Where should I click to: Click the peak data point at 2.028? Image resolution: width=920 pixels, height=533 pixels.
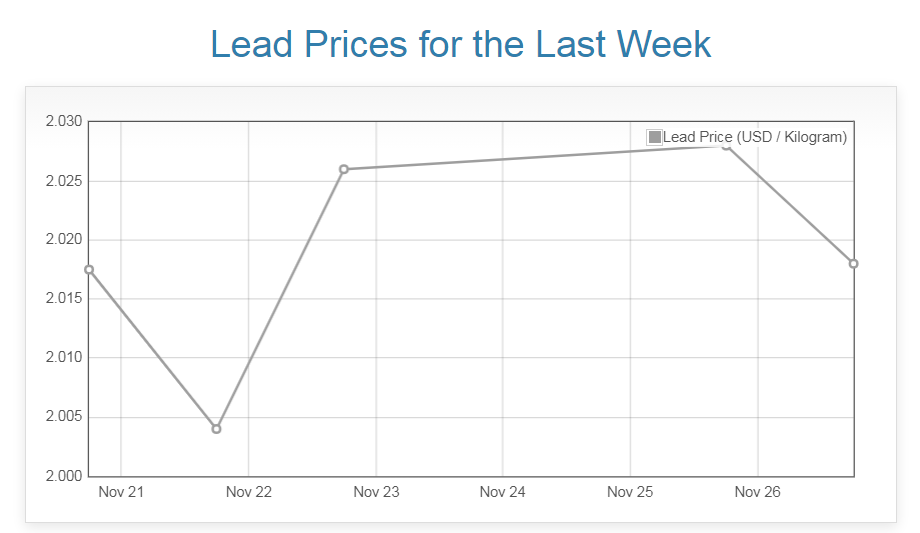pos(727,146)
